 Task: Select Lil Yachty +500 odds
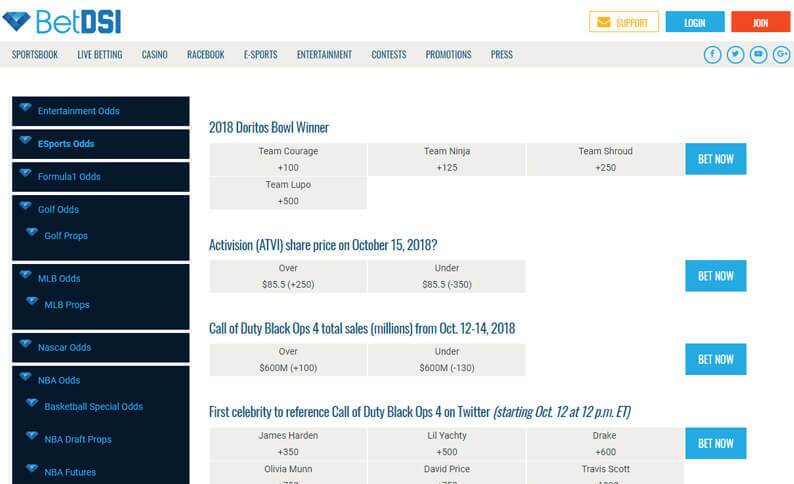447,444
